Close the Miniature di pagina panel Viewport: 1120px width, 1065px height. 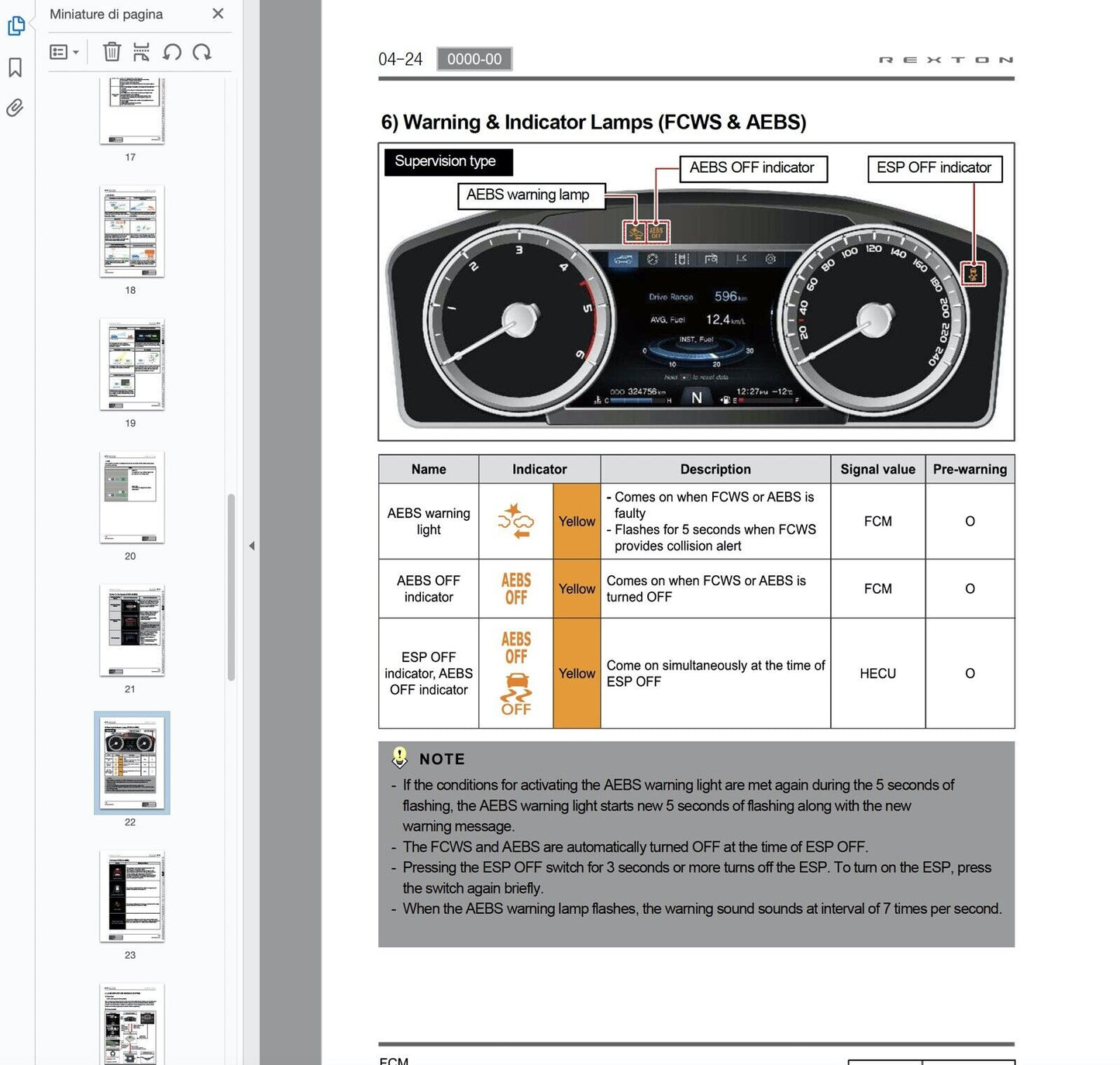click(218, 14)
